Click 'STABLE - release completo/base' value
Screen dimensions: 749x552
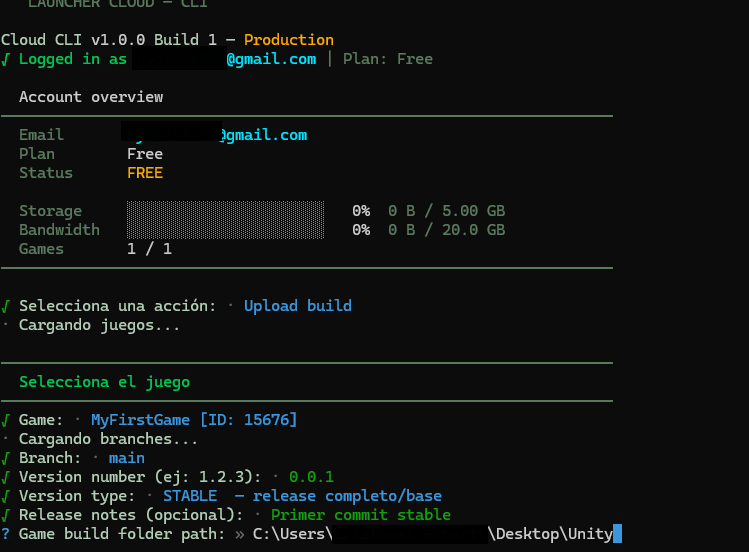click(302, 496)
